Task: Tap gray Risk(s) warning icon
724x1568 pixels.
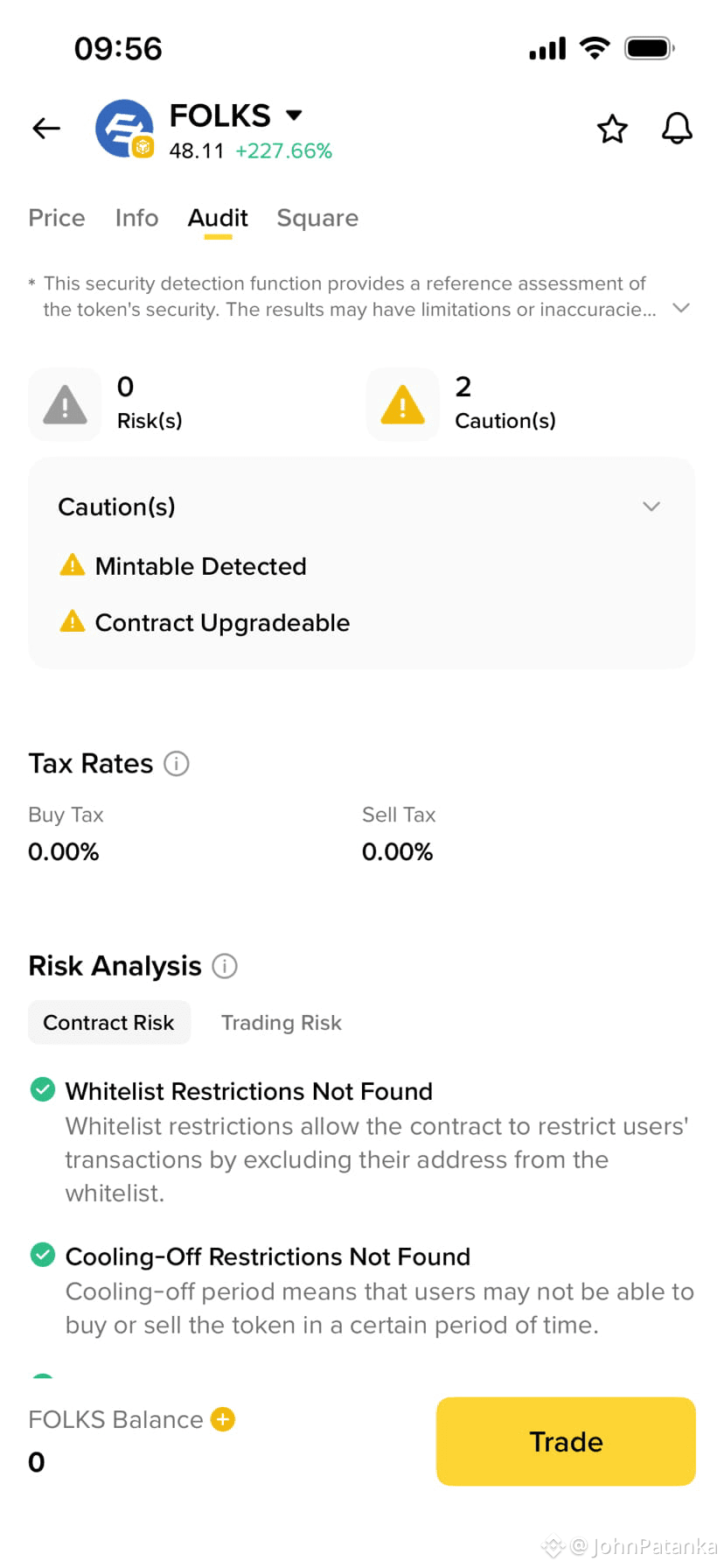Action: coord(65,404)
